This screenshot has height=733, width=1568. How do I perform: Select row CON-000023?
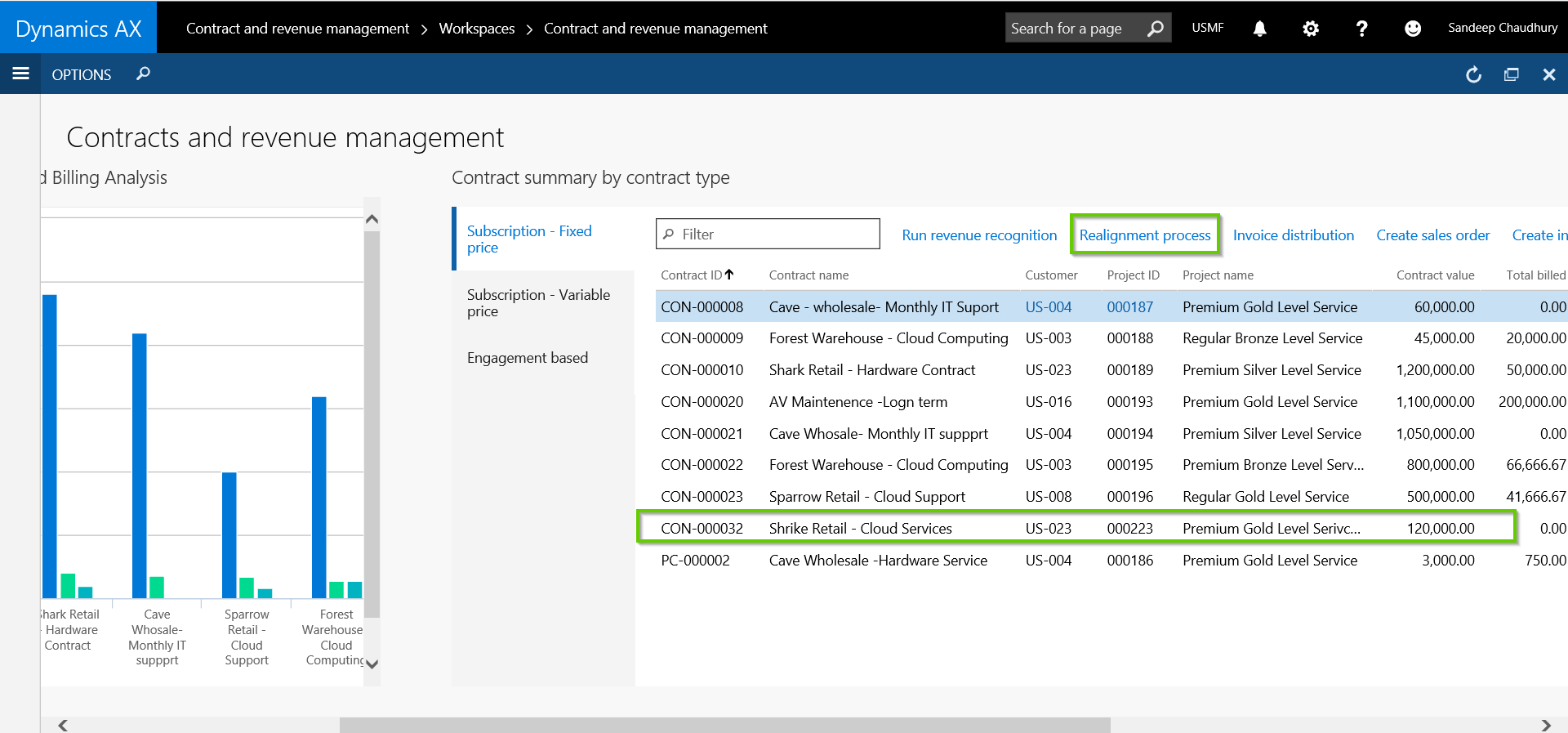click(1111, 497)
